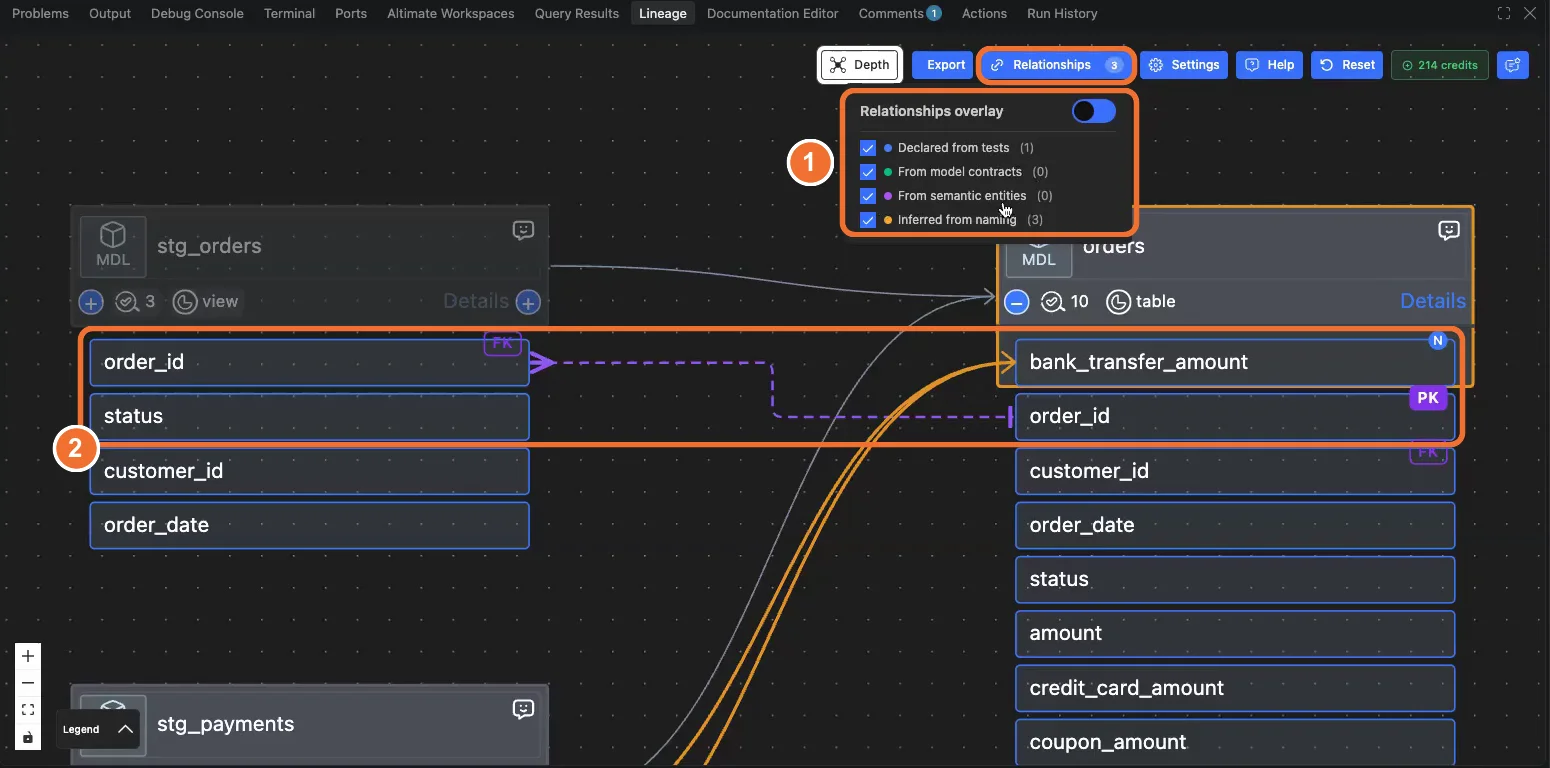Click the view materialization icon on stg_orders
This screenshot has width=1550, height=768.
click(x=184, y=302)
